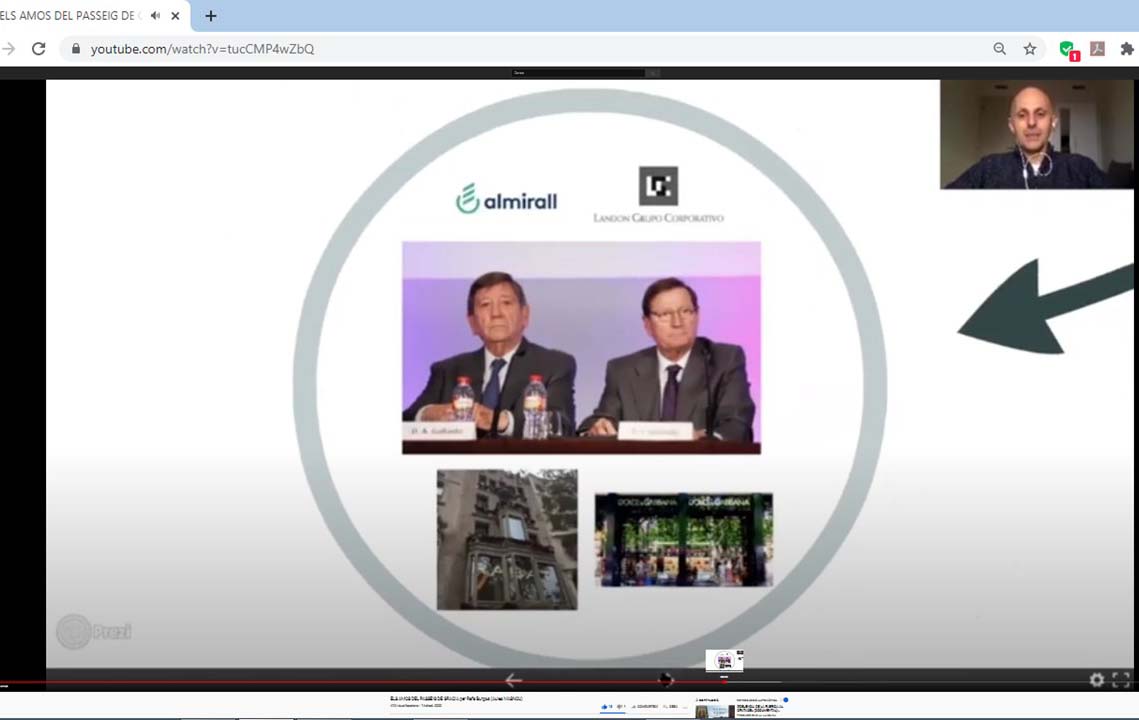
Task: Click the suggested video thumbnail below
Action: click(714, 710)
